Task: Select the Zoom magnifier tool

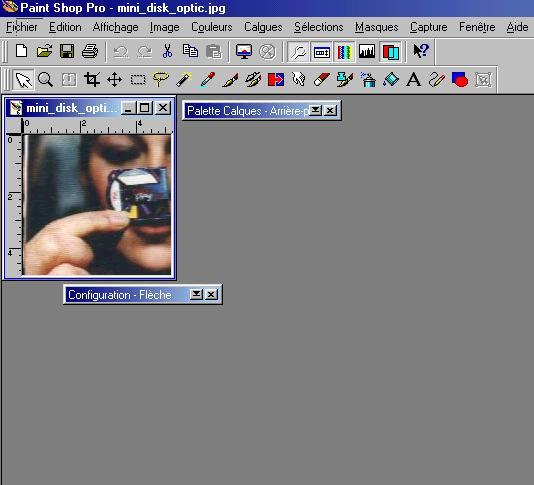Action: pos(45,80)
